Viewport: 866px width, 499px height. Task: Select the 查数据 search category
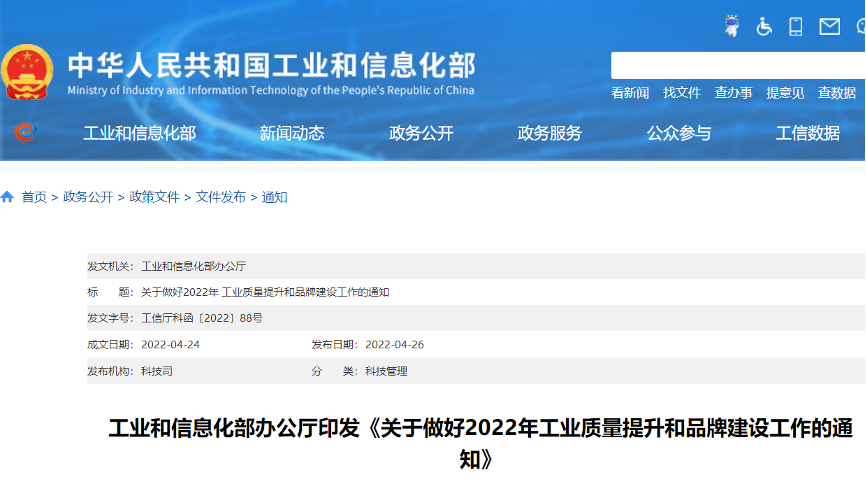coord(837,93)
